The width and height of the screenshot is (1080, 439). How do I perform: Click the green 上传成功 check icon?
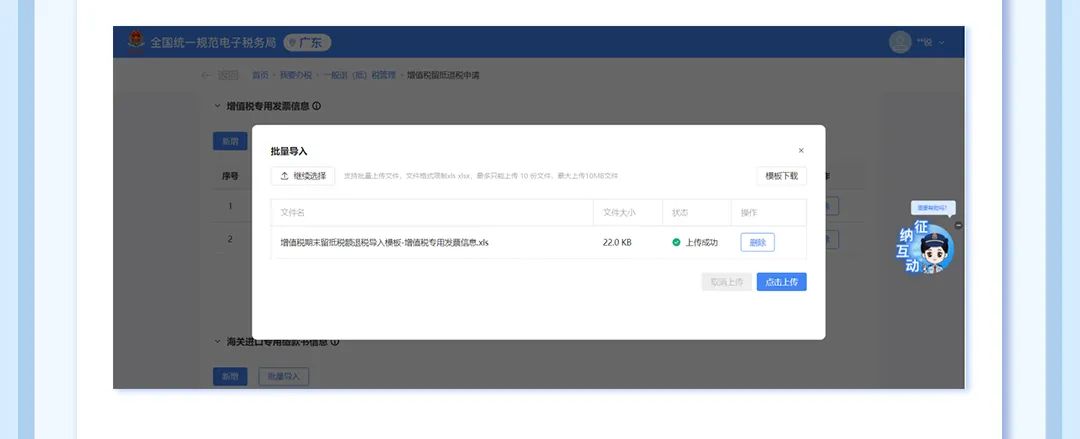tap(676, 243)
